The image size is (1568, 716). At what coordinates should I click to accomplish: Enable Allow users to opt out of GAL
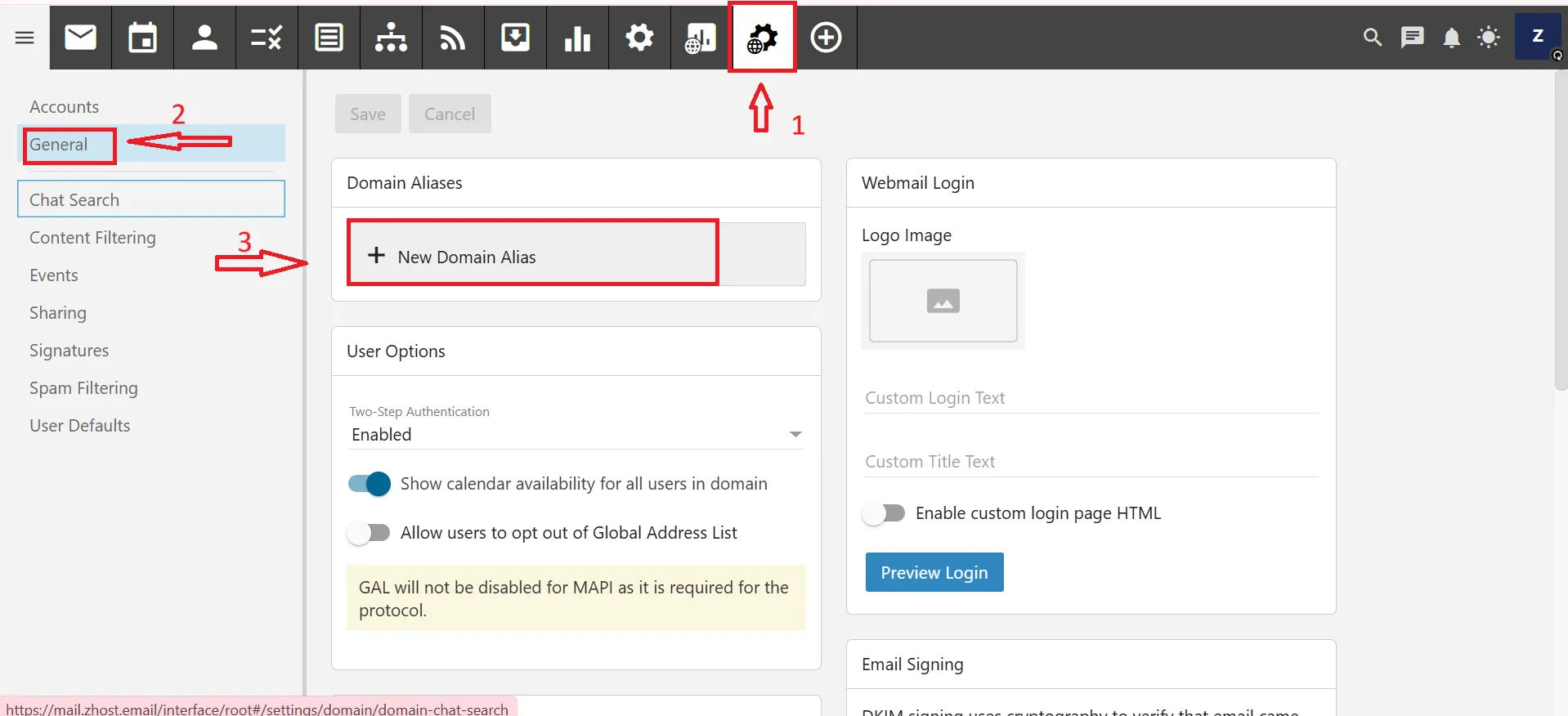click(x=369, y=533)
